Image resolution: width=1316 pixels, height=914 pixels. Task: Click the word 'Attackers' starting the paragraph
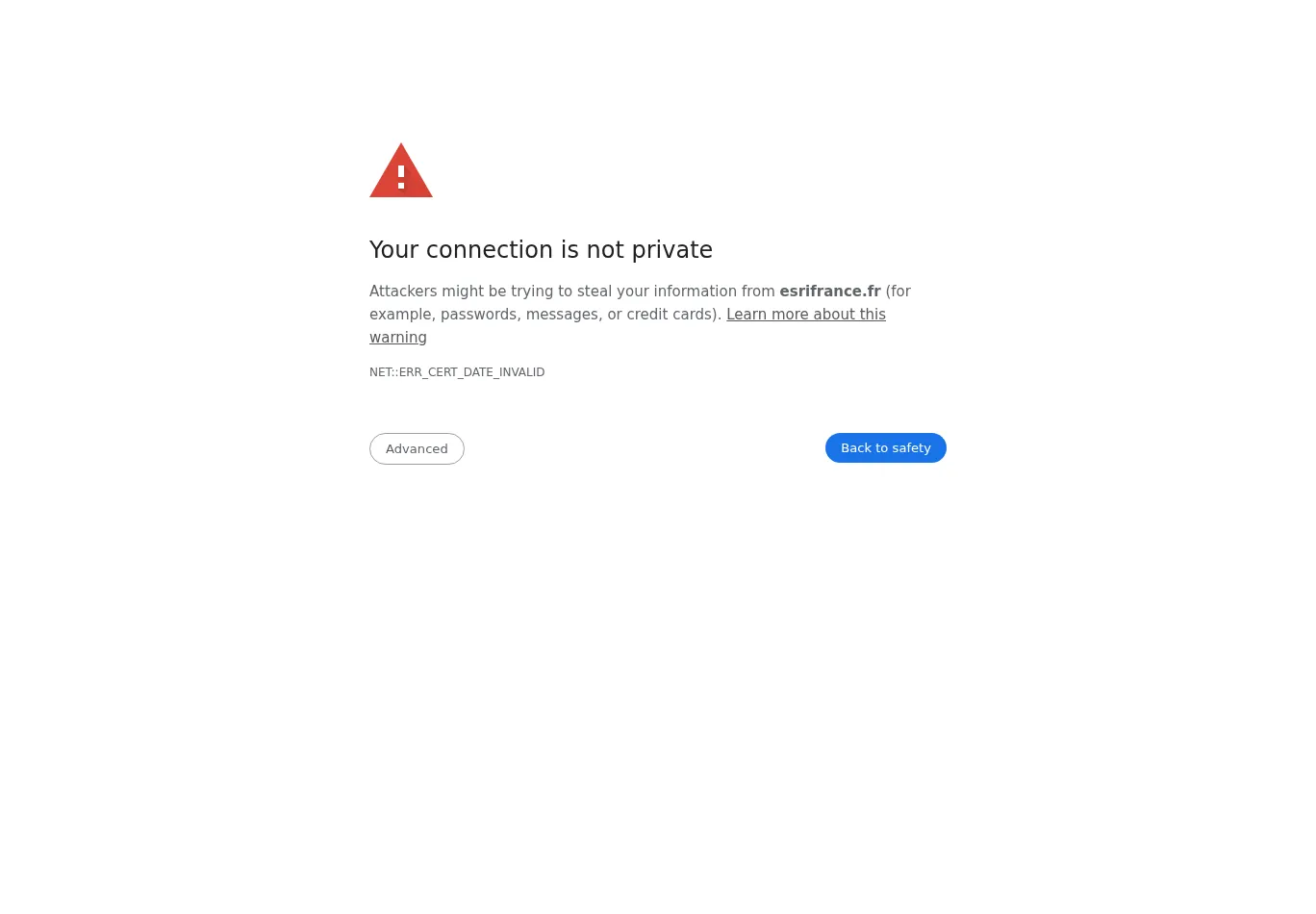click(x=403, y=292)
